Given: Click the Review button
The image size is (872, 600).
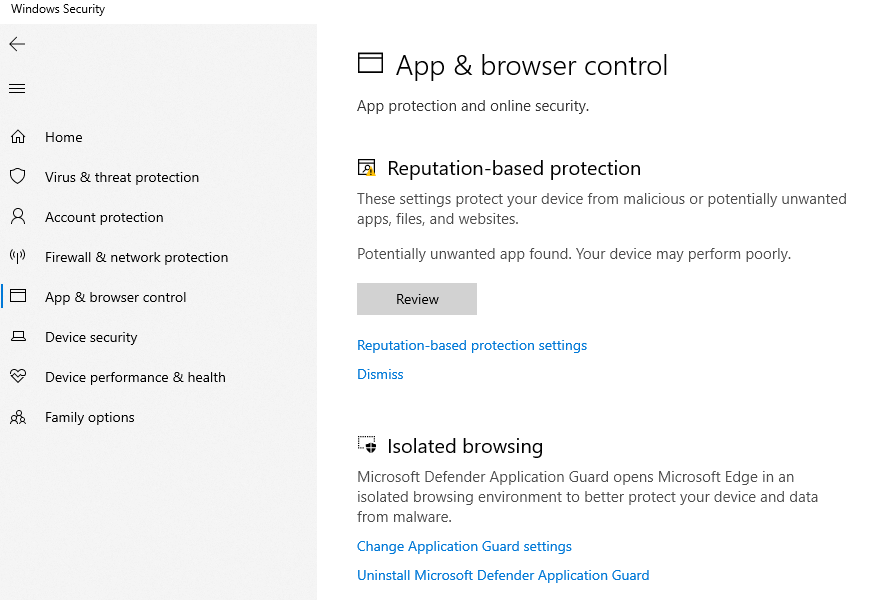Looking at the screenshot, I should tap(417, 299).
